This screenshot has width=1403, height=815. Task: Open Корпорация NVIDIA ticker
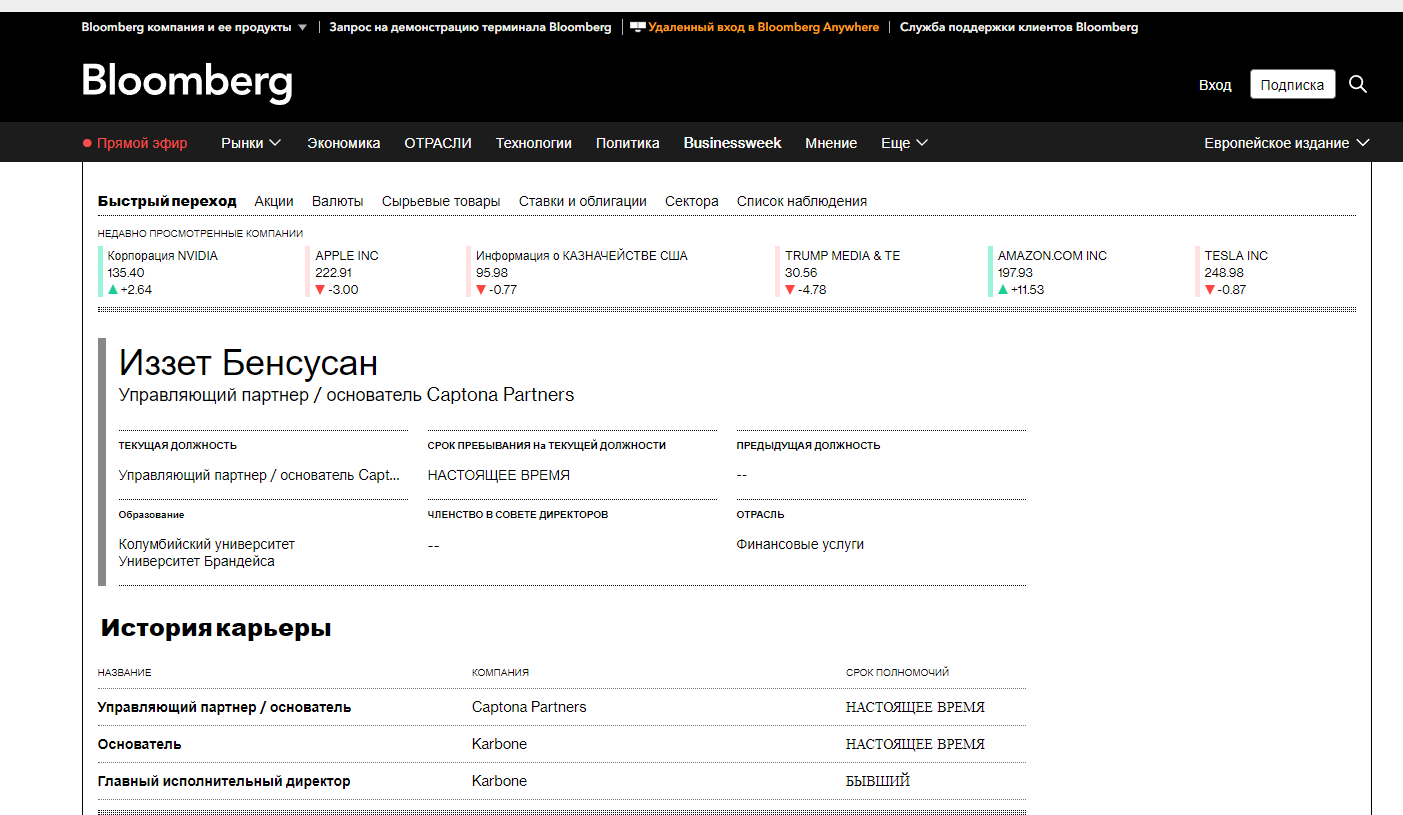163,256
